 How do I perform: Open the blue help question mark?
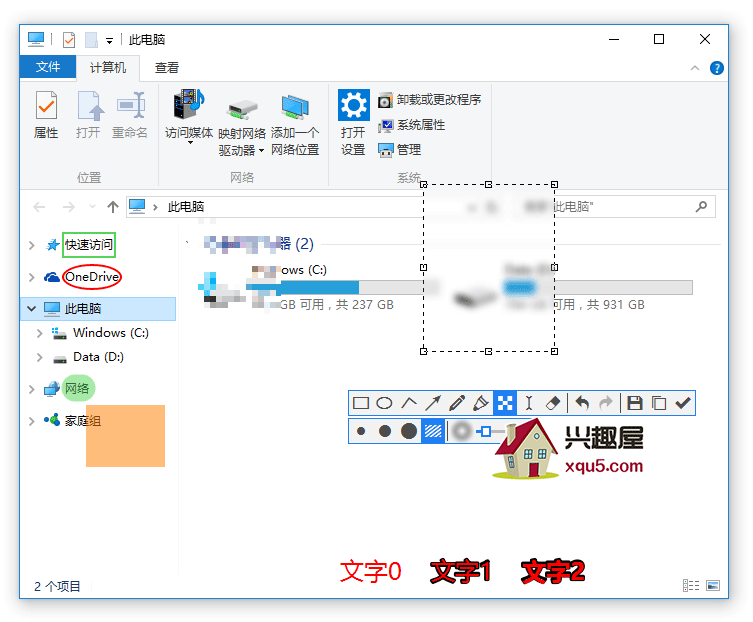point(717,68)
